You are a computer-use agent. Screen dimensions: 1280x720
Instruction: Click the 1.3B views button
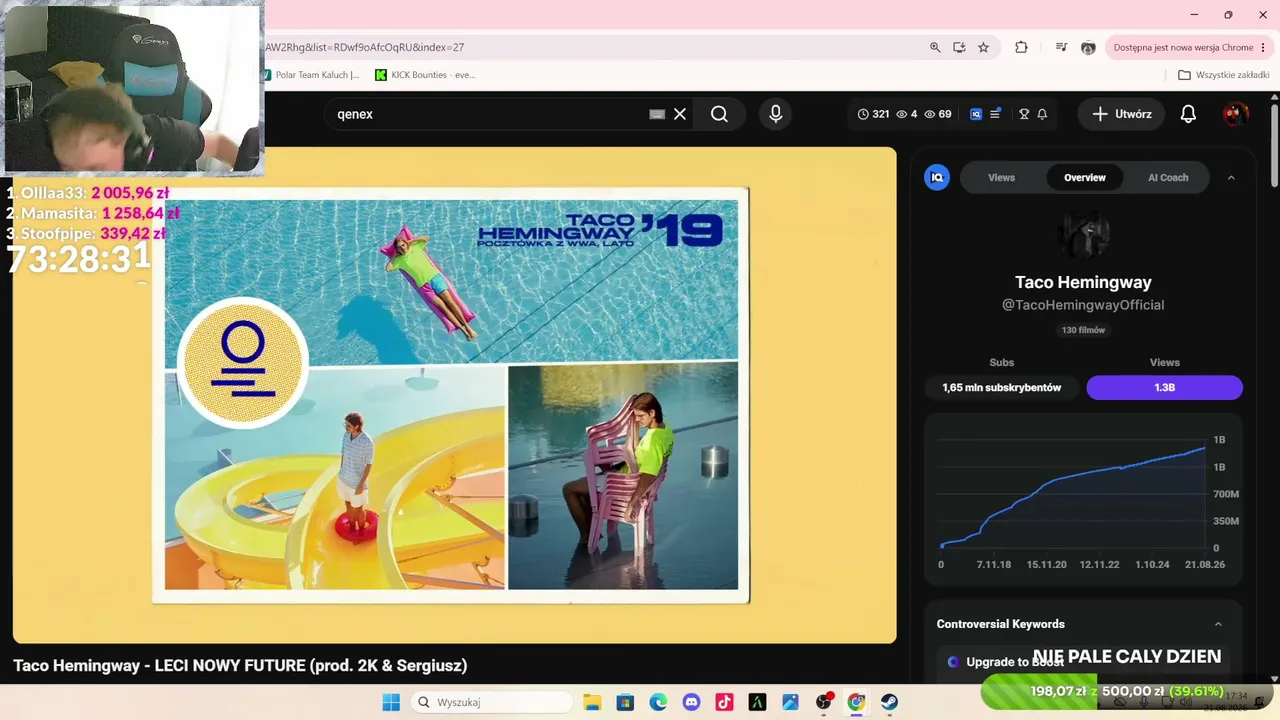(1165, 387)
